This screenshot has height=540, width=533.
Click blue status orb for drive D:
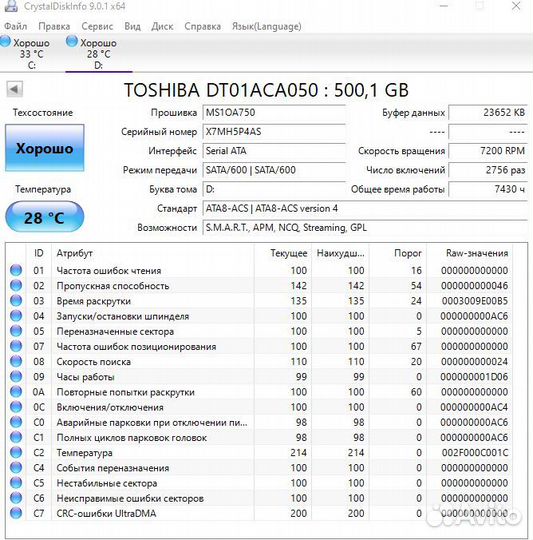pos(72,41)
